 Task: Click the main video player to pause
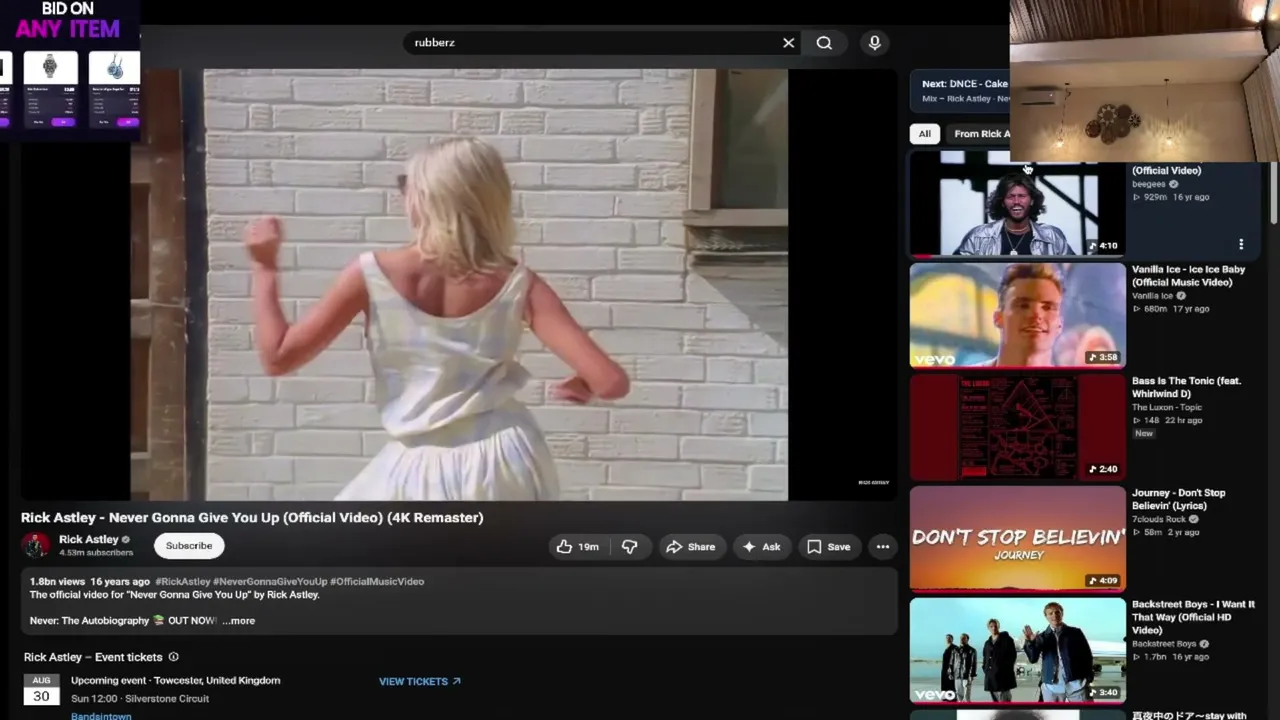tap(459, 284)
